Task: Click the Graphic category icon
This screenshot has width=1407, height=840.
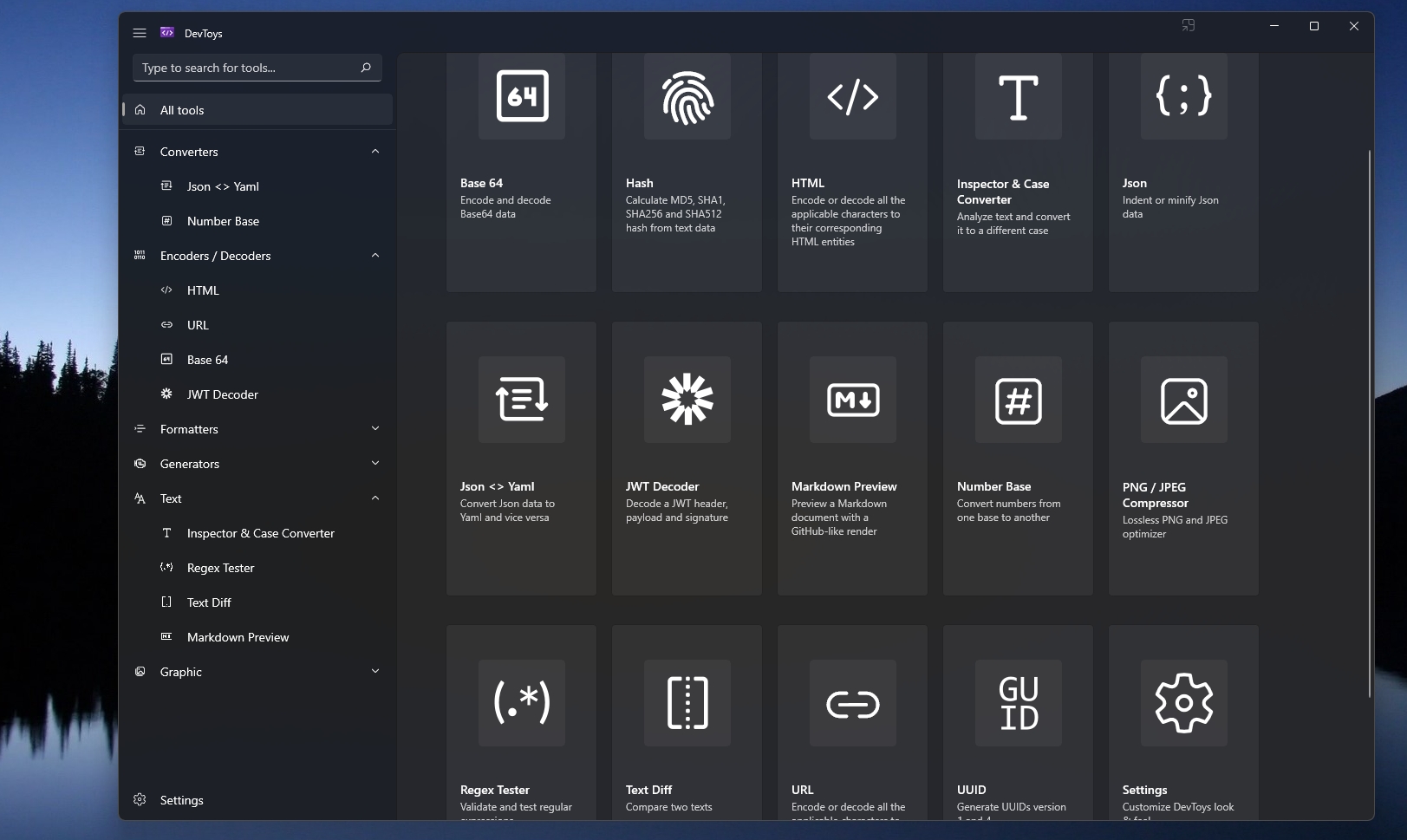Action: point(140,672)
